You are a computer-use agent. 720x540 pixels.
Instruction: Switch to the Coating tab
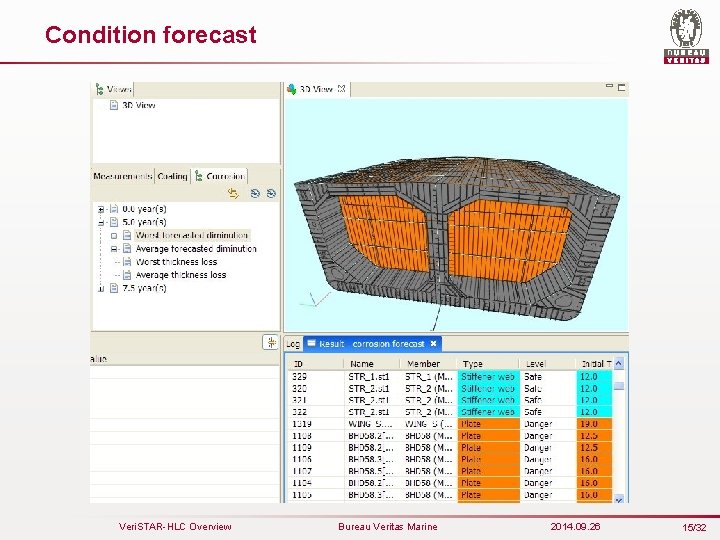[172, 176]
